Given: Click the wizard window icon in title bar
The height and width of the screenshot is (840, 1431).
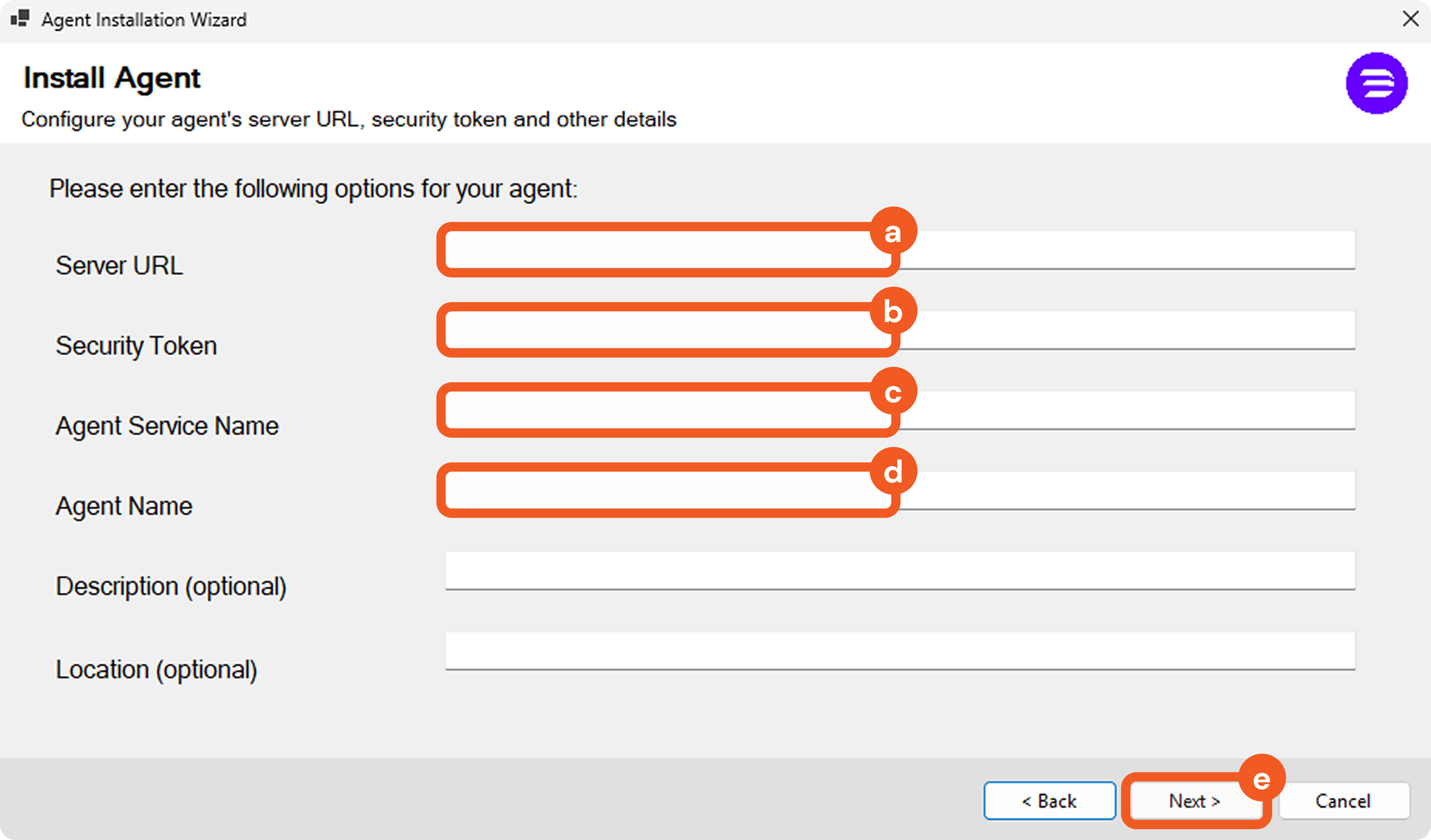Looking at the screenshot, I should point(20,19).
